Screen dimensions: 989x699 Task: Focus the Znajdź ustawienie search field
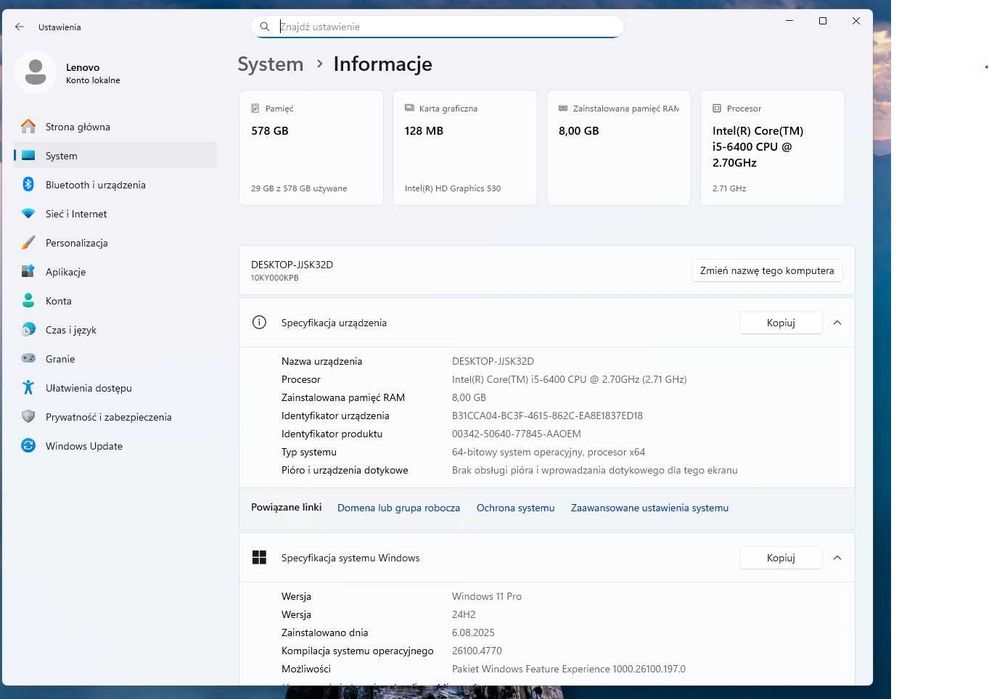438,26
